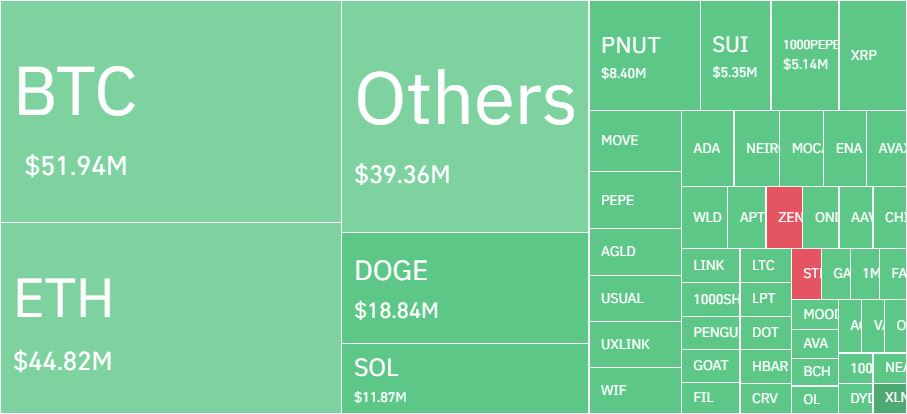
Task: Click the red ZEN tile
Action: (784, 217)
